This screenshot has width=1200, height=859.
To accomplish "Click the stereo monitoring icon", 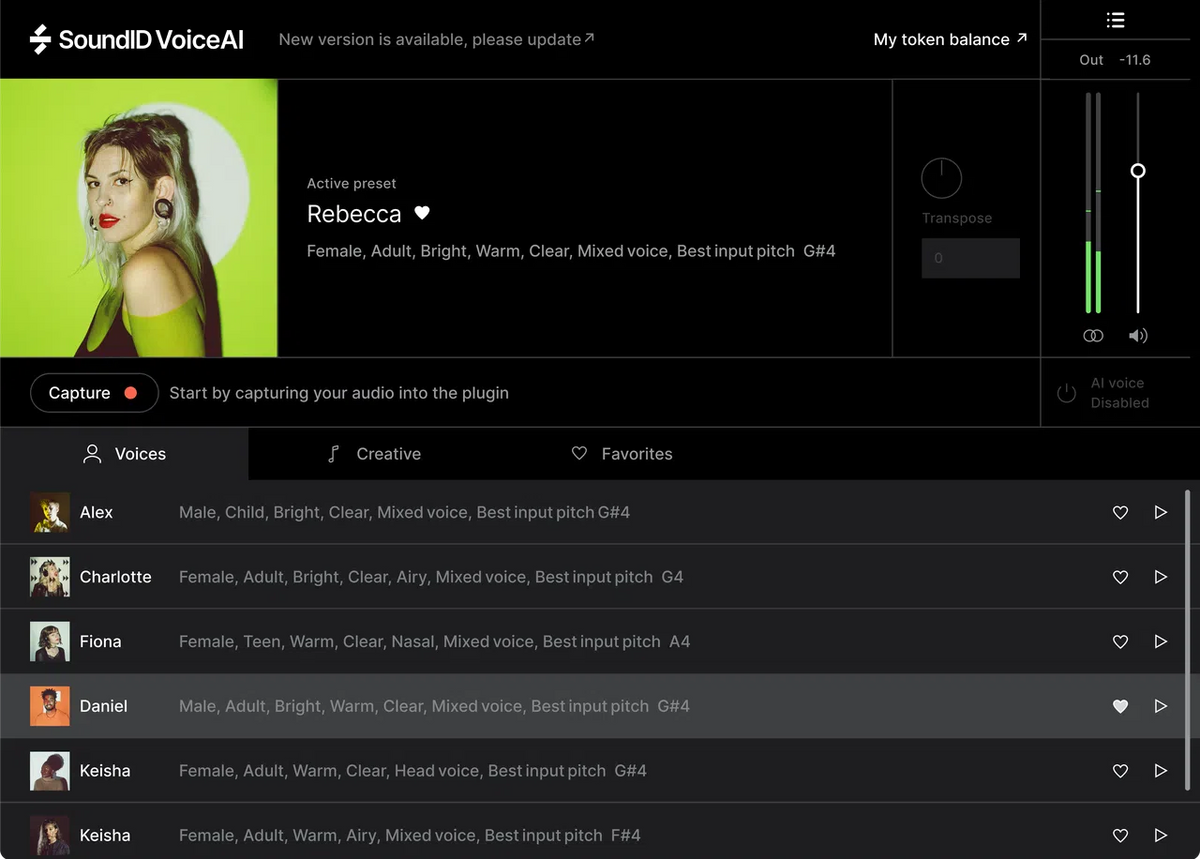I will pos(1093,335).
